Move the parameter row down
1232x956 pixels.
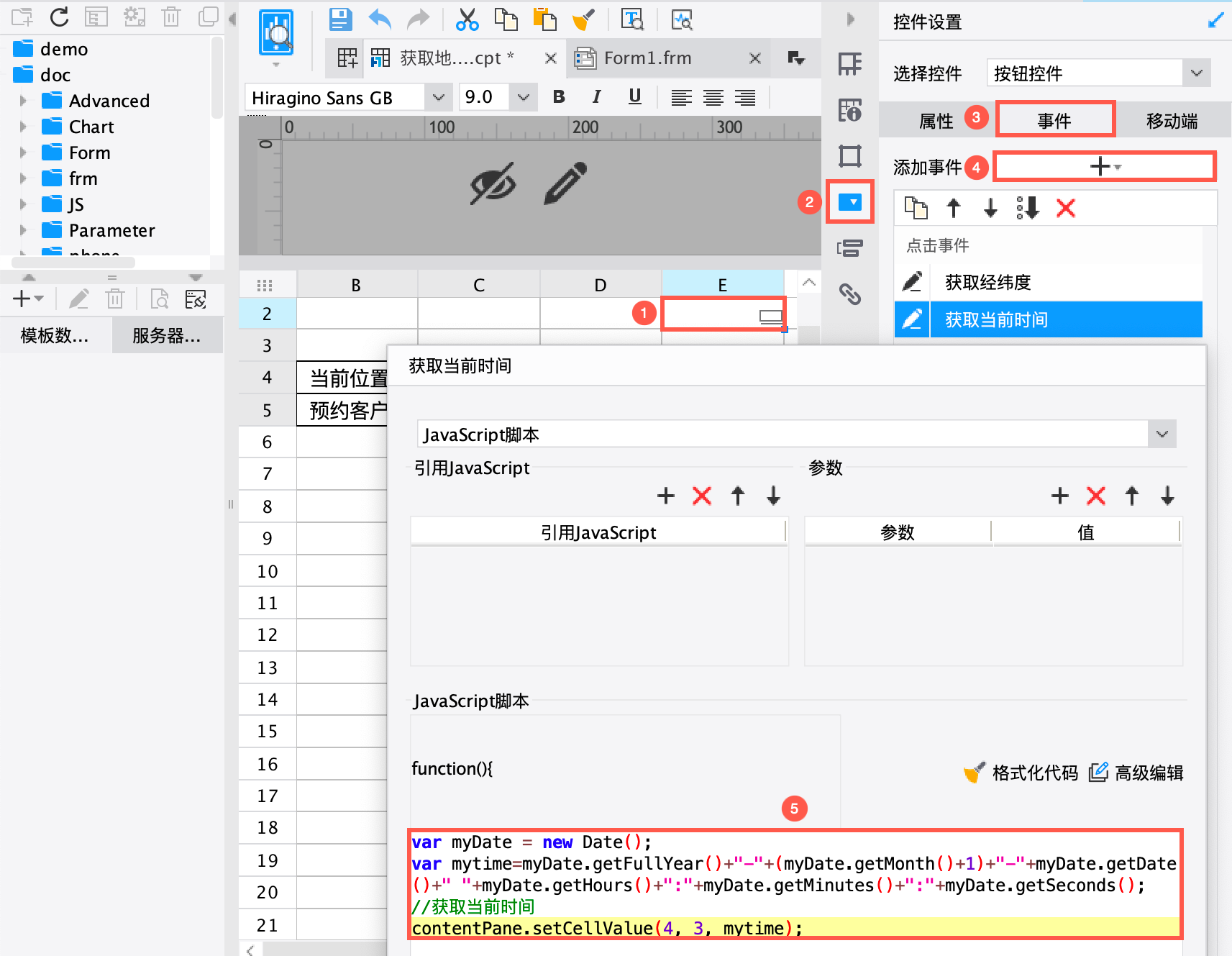pos(1167,496)
